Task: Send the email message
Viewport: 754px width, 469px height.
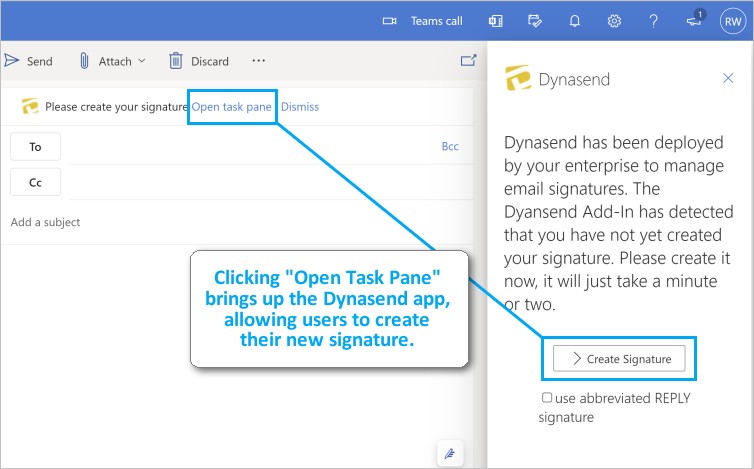Action: (x=28, y=61)
